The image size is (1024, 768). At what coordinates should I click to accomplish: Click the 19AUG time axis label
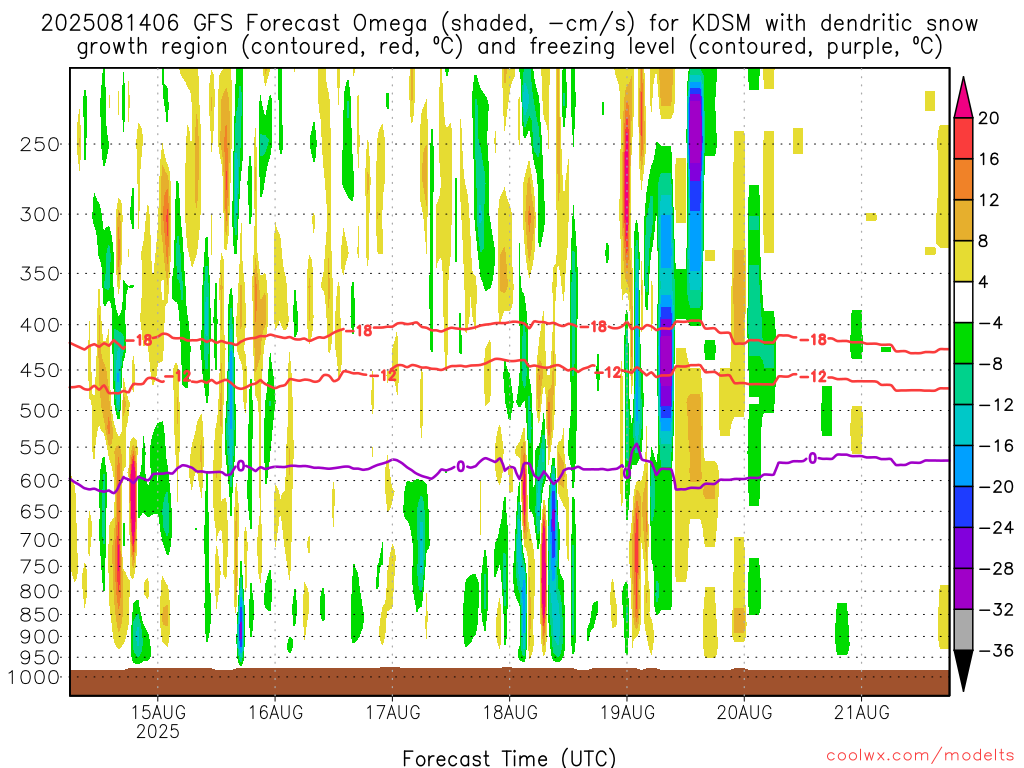click(628, 712)
